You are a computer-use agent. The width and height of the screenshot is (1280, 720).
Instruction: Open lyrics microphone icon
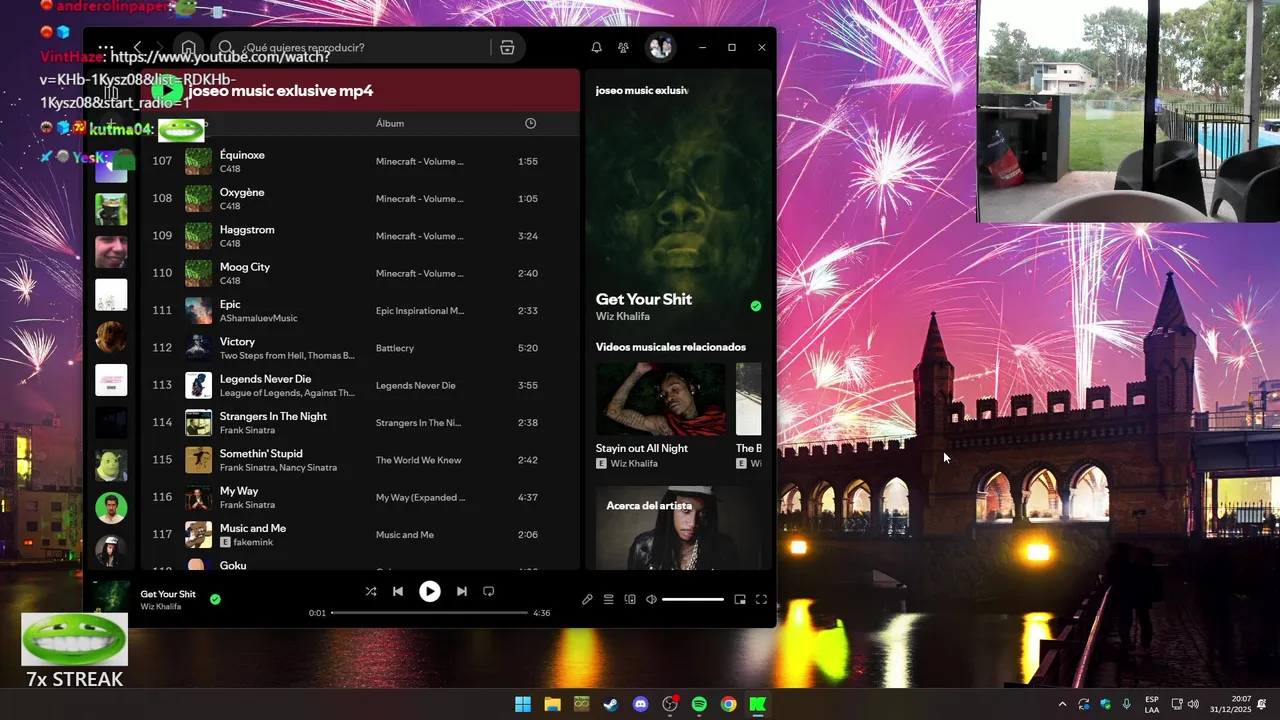[x=587, y=599]
